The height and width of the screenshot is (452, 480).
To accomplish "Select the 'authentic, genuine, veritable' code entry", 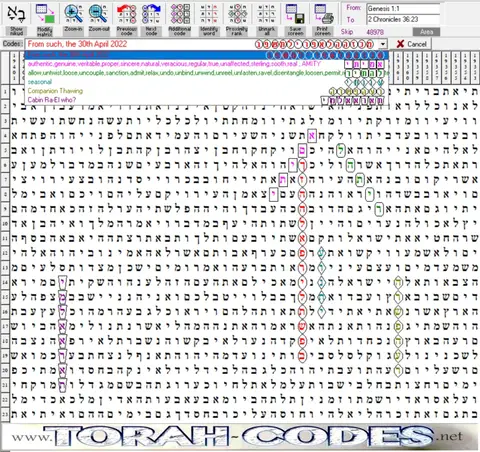I will (x=207, y=64).
